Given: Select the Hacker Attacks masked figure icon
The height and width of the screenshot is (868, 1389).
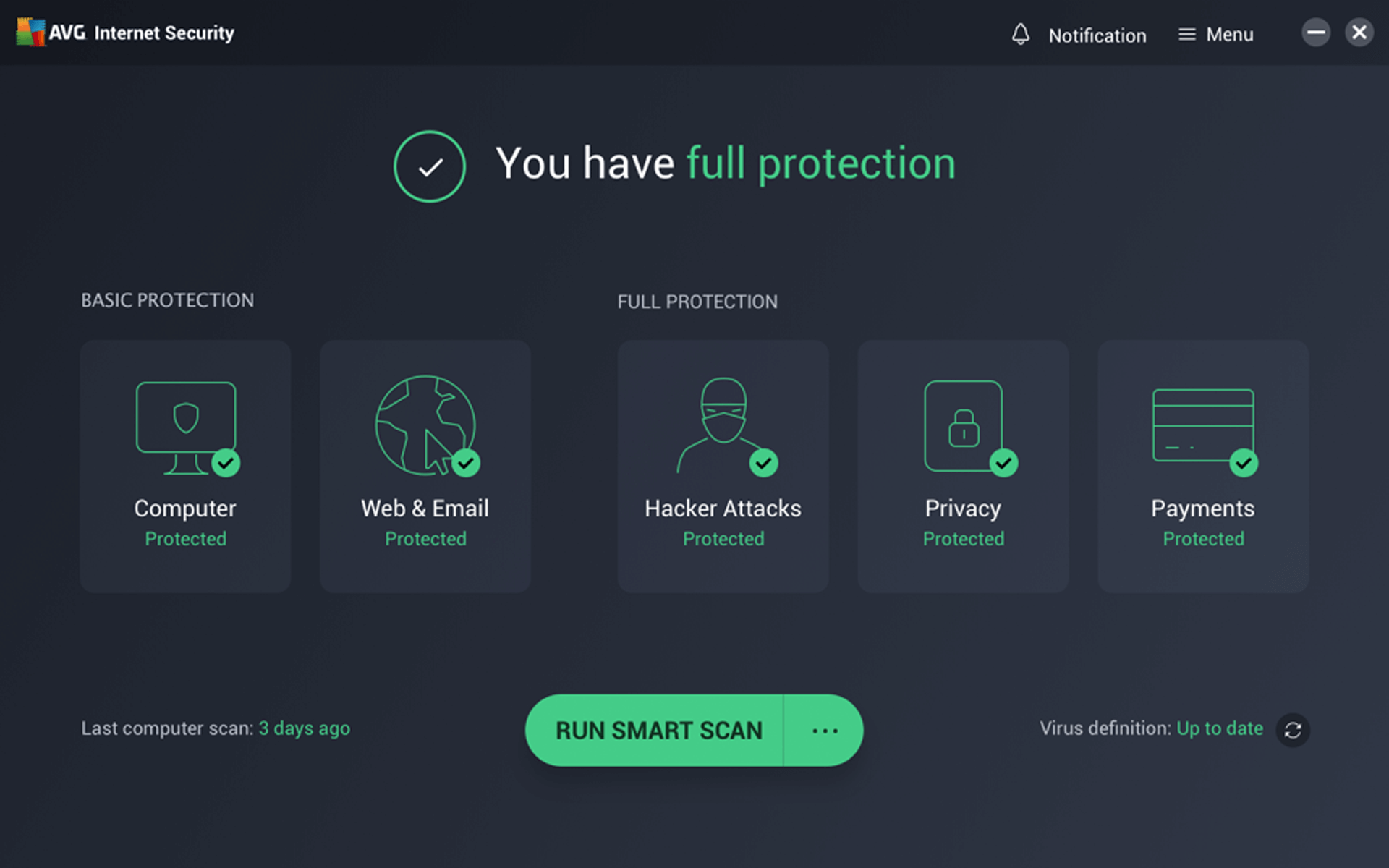Looking at the screenshot, I should pos(723,425).
